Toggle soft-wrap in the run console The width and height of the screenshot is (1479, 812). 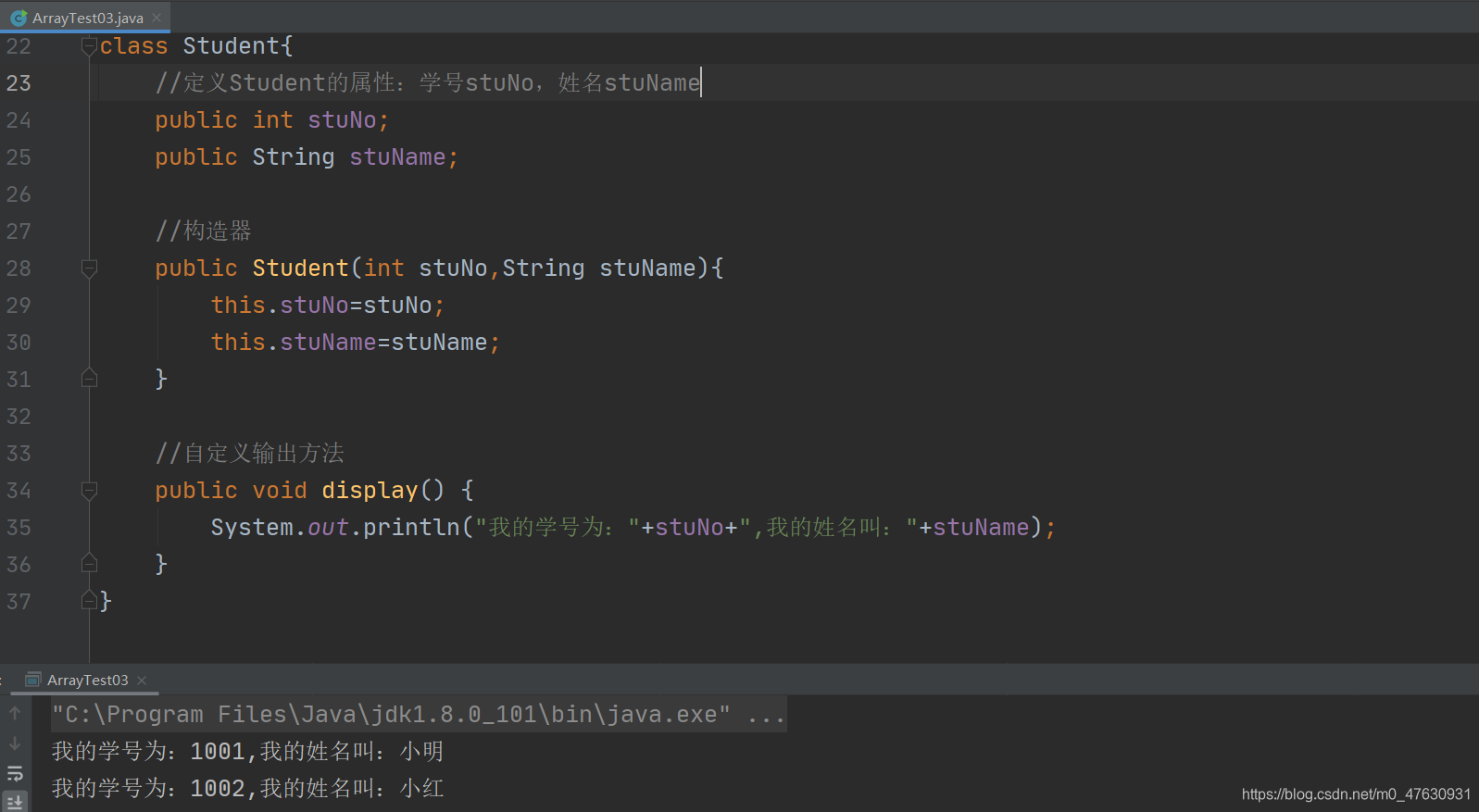coord(15,772)
